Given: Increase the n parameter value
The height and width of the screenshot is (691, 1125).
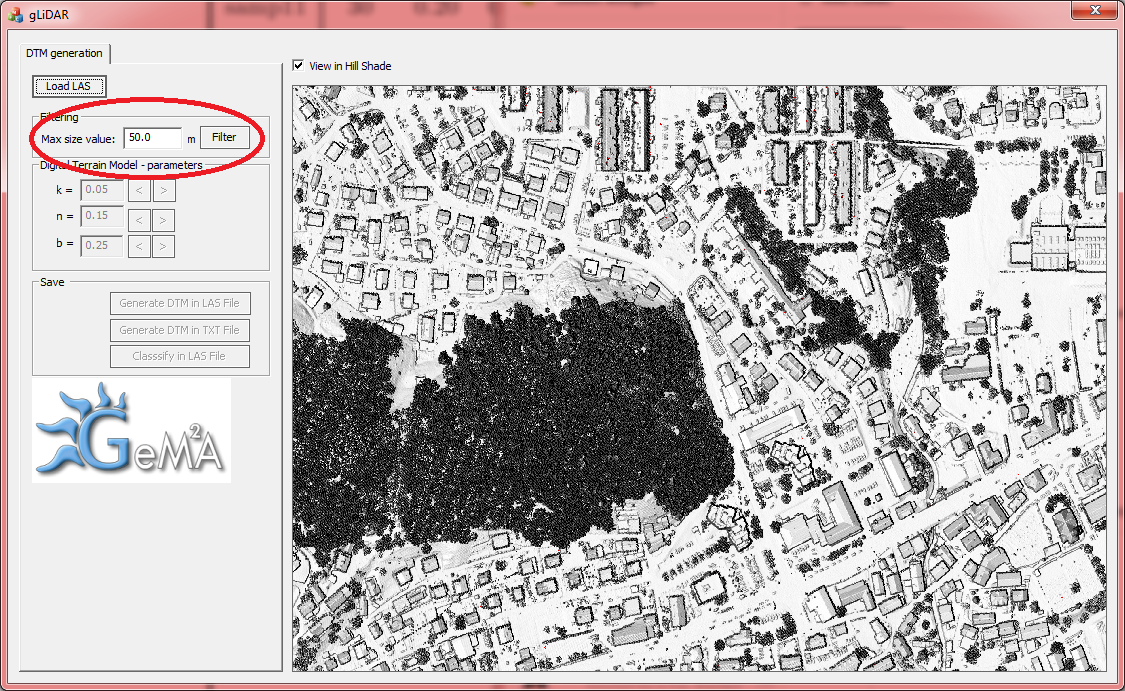Looking at the screenshot, I should click(x=164, y=220).
